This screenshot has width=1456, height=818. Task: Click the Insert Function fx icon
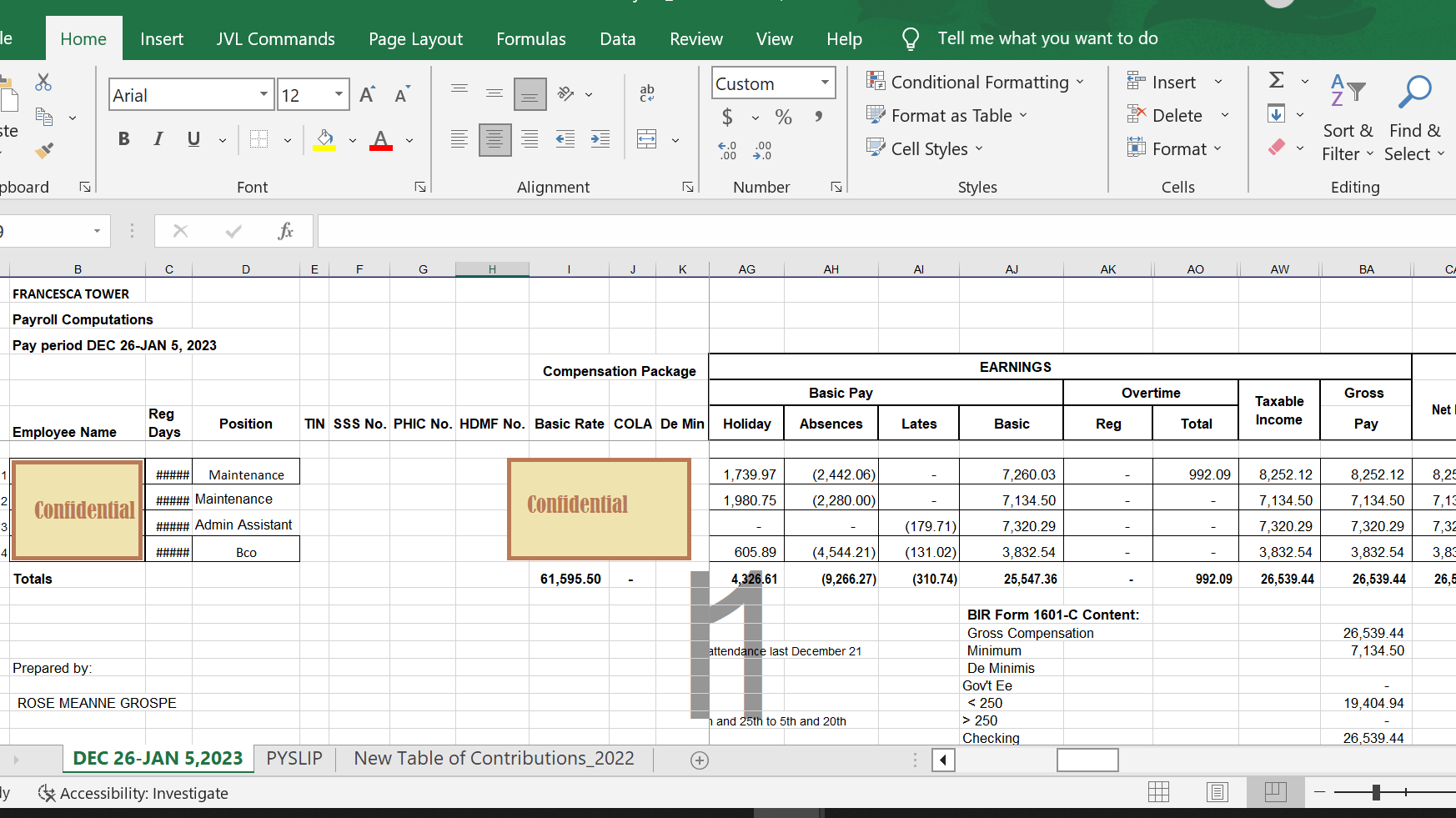(285, 230)
